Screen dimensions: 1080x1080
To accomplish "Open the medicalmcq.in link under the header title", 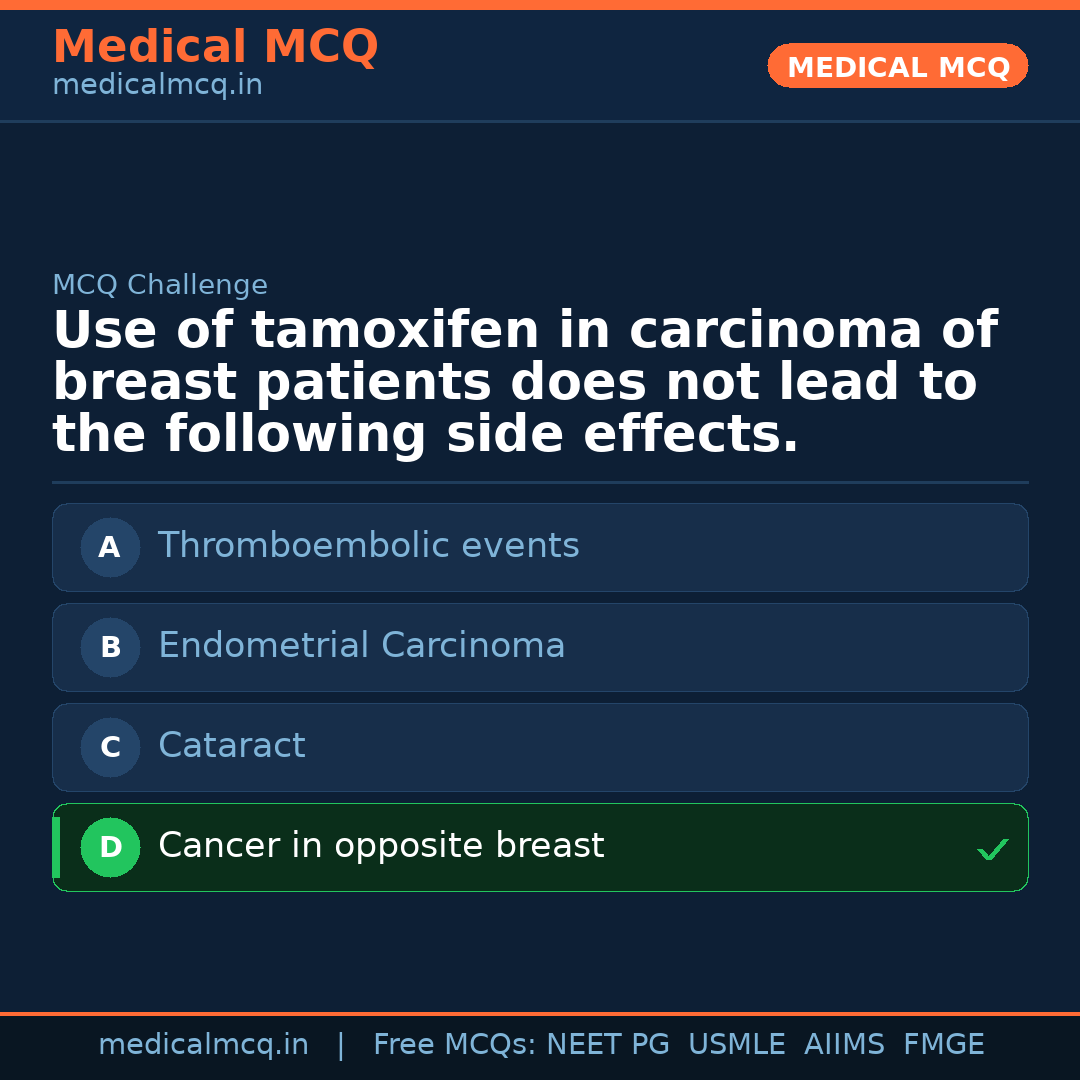I will click(157, 85).
